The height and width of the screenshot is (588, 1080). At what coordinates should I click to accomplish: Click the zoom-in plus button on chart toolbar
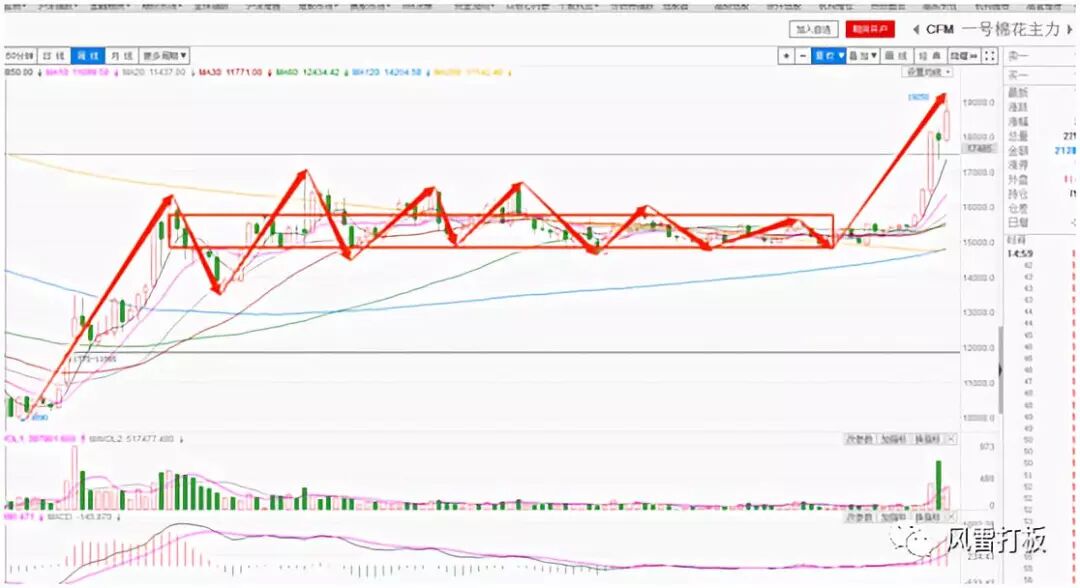[x=786, y=56]
